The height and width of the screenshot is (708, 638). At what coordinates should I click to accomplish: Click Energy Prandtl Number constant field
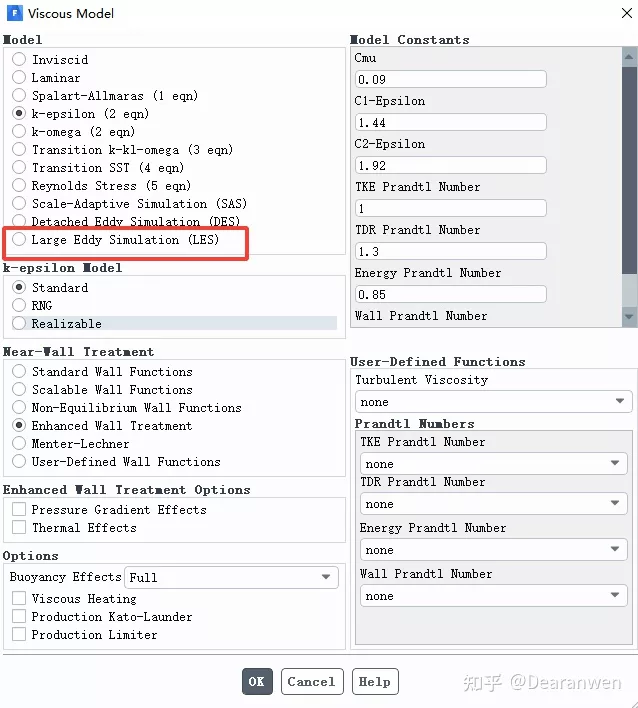(x=451, y=294)
